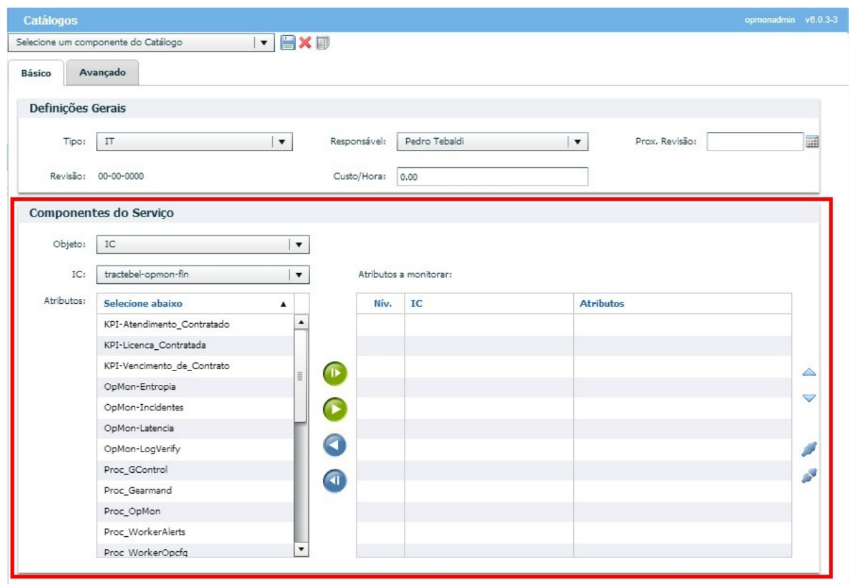
Task: Open the Tipo dropdown showing IT
Action: click(281, 142)
